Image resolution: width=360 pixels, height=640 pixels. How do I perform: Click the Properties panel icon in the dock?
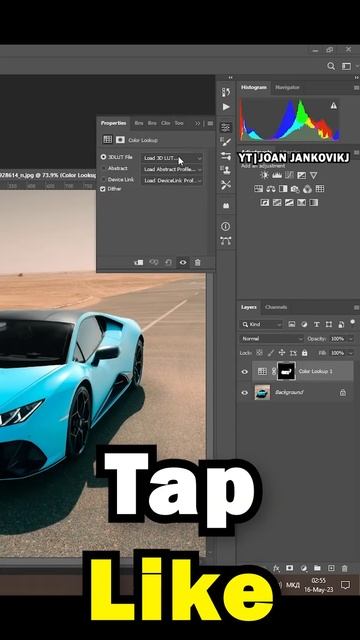pos(226,127)
